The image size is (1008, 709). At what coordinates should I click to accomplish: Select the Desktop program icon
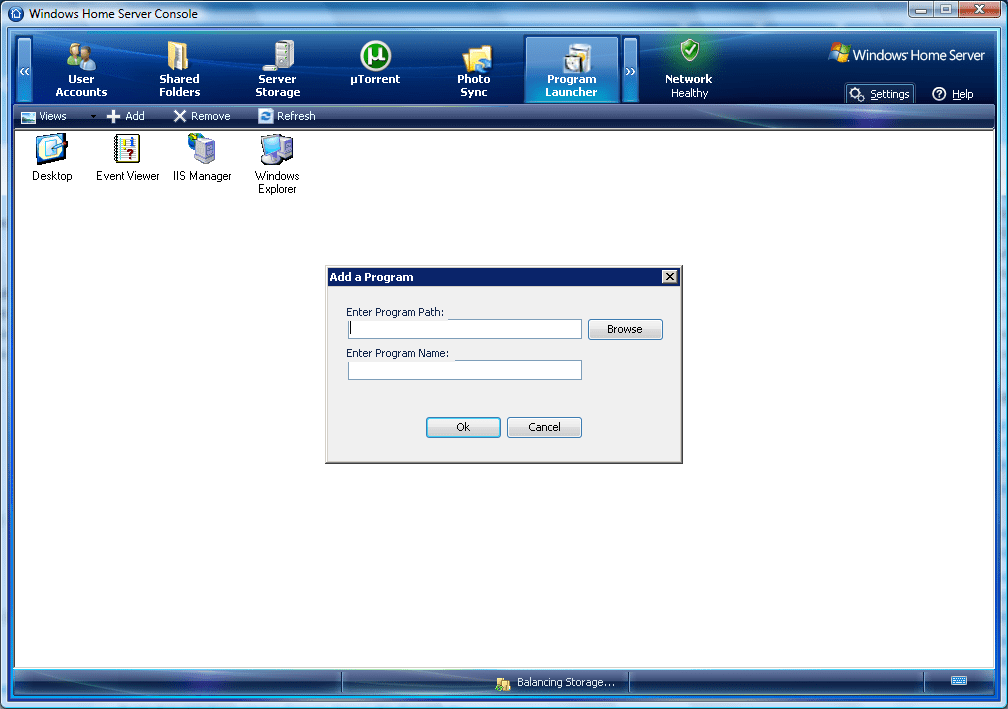(x=52, y=157)
